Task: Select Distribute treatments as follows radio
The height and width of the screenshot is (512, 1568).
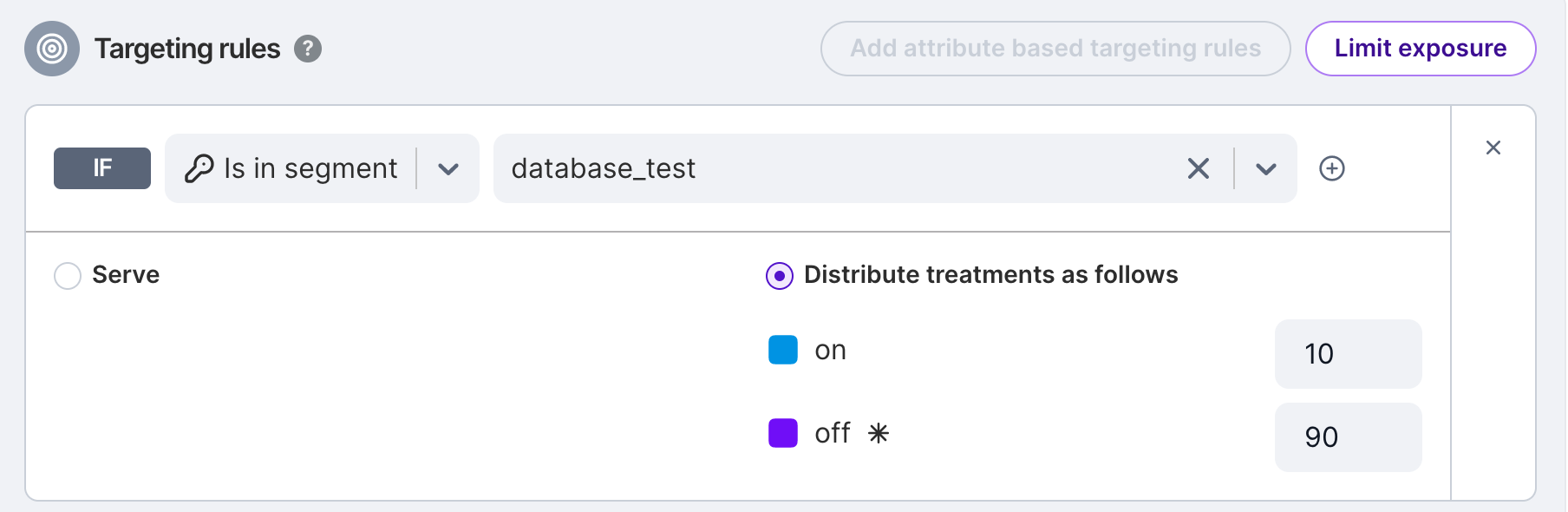Action: pyautogui.click(x=780, y=276)
